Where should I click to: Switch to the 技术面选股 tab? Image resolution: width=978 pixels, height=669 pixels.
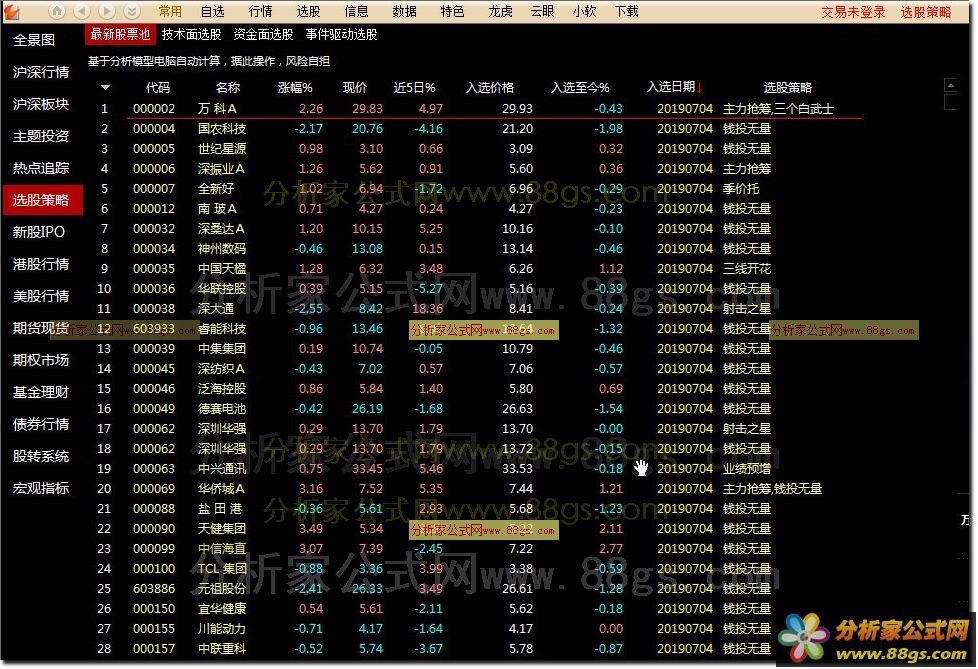[x=191, y=34]
